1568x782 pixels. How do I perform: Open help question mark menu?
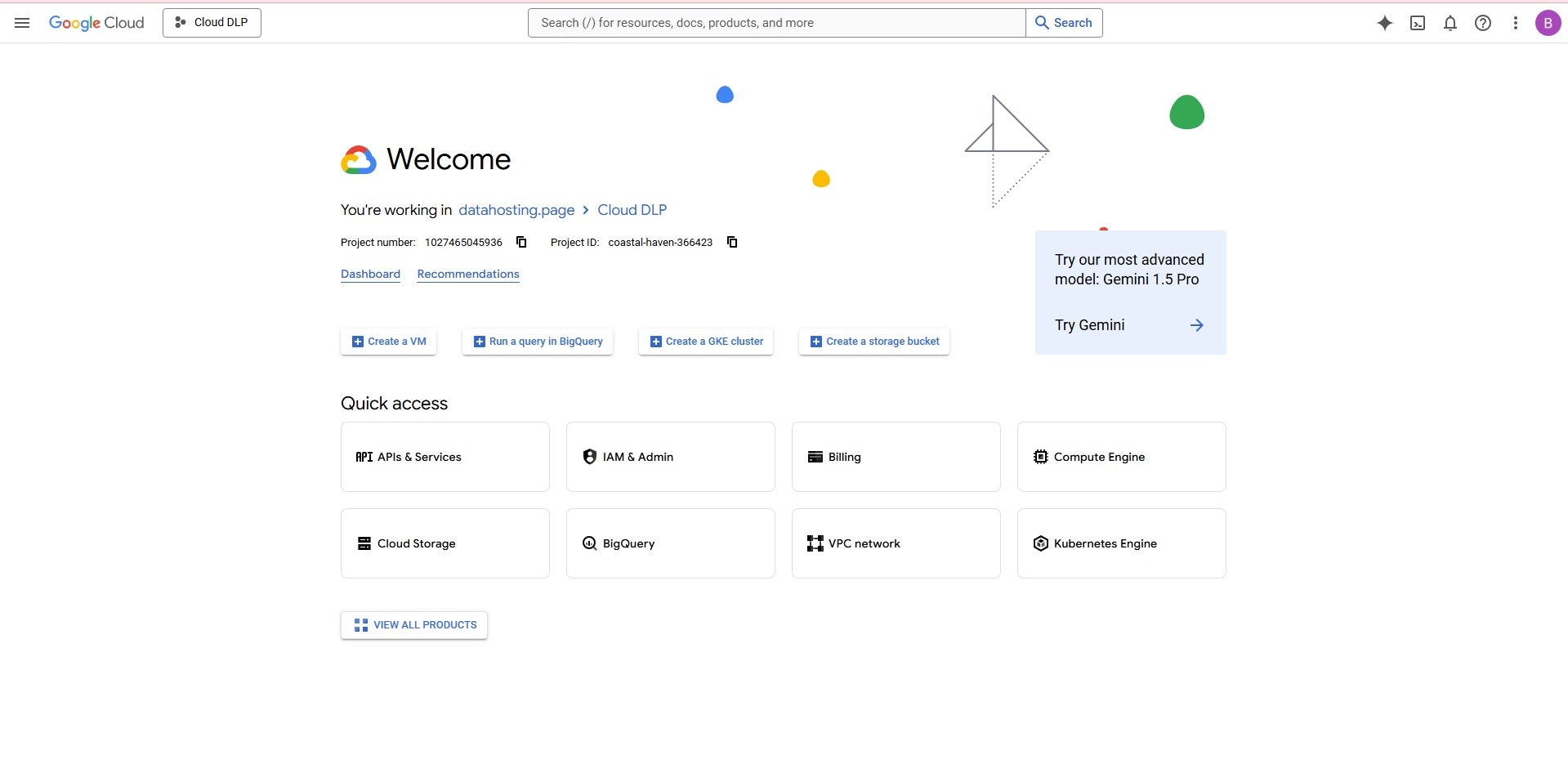[x=1483, y=23]
